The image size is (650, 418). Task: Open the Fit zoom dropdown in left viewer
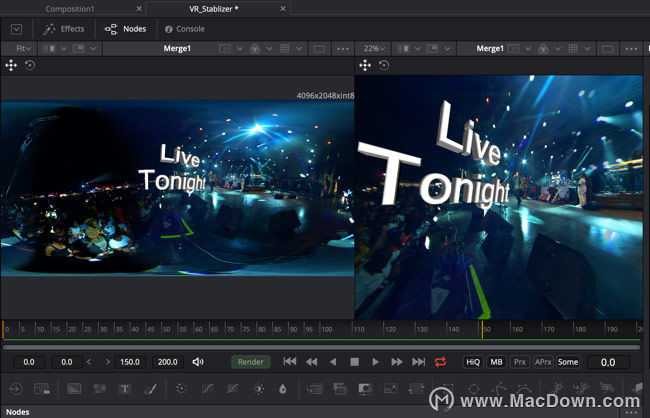23,49
